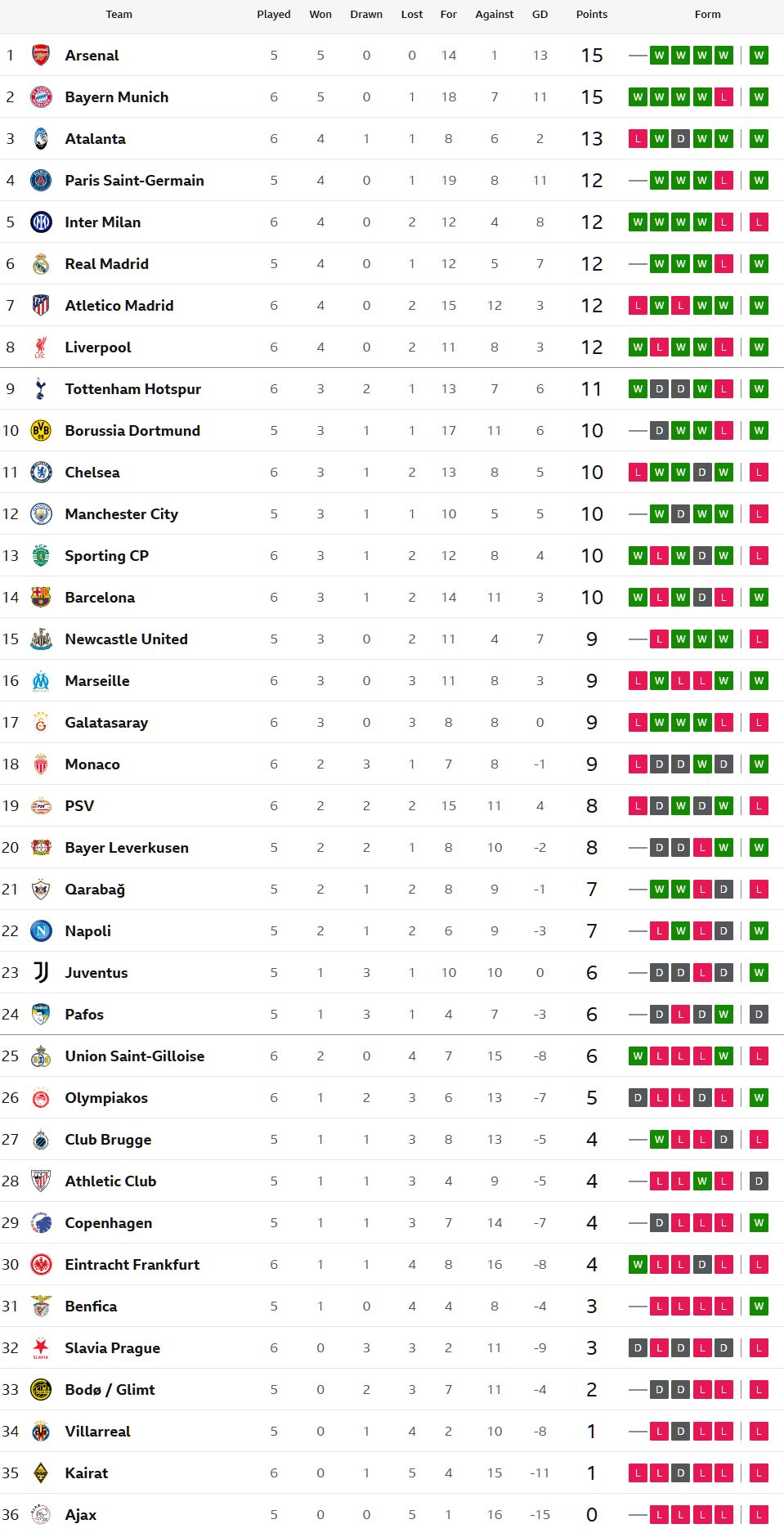Click the Barcelona club crest icon
The width and height of the screenshot is (784, 1533).
41,598
